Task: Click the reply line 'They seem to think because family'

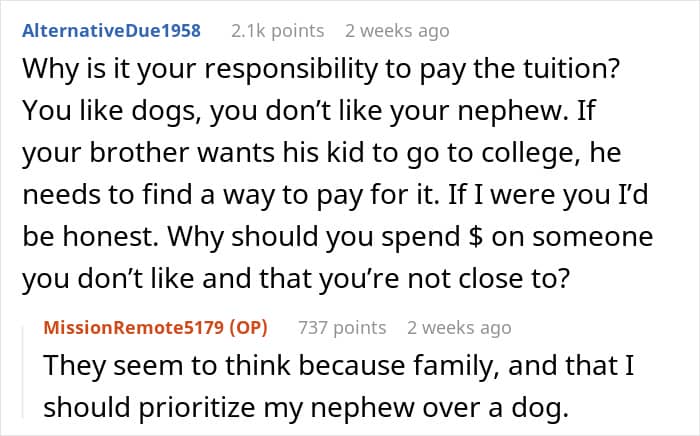Action: [x=271, y=366]
